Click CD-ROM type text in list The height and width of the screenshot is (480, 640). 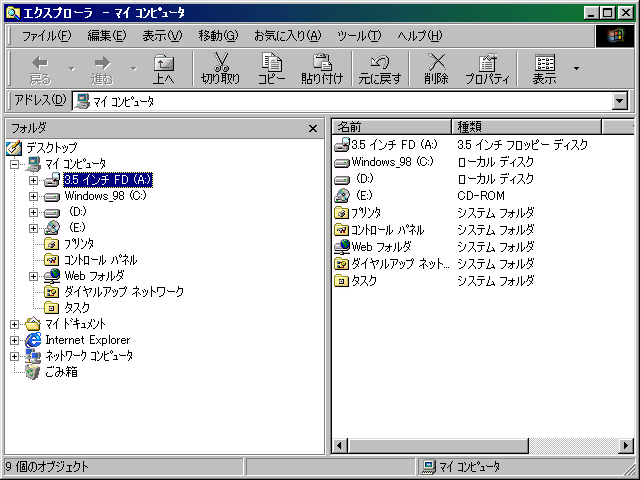tap(481, 196)
